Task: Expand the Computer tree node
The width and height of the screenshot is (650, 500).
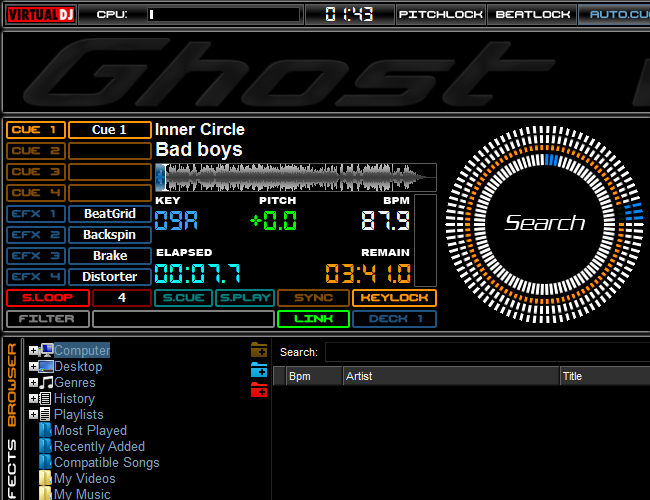Action: click(x=33, y=351)
